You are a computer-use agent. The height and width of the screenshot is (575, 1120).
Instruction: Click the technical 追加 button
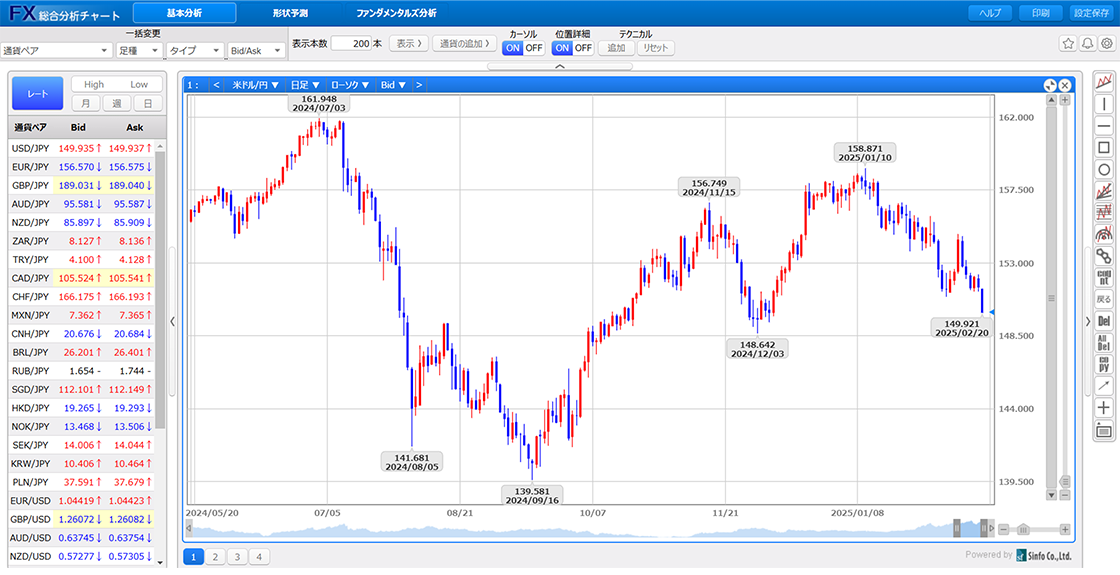point(616,48)
